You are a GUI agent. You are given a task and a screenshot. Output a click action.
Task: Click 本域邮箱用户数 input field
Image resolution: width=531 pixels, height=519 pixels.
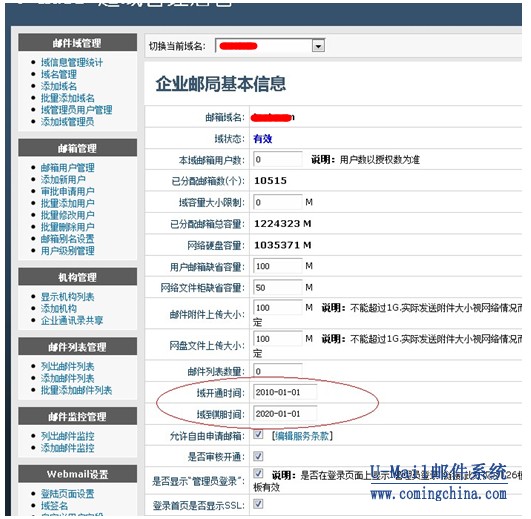[277, 159]
